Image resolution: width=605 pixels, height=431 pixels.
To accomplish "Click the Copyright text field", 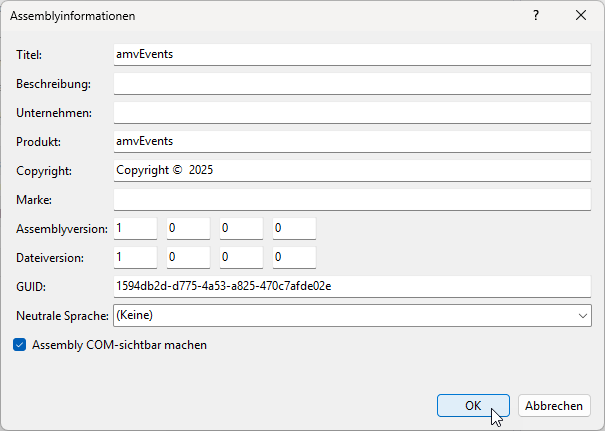I will click(x=352, y=170).
